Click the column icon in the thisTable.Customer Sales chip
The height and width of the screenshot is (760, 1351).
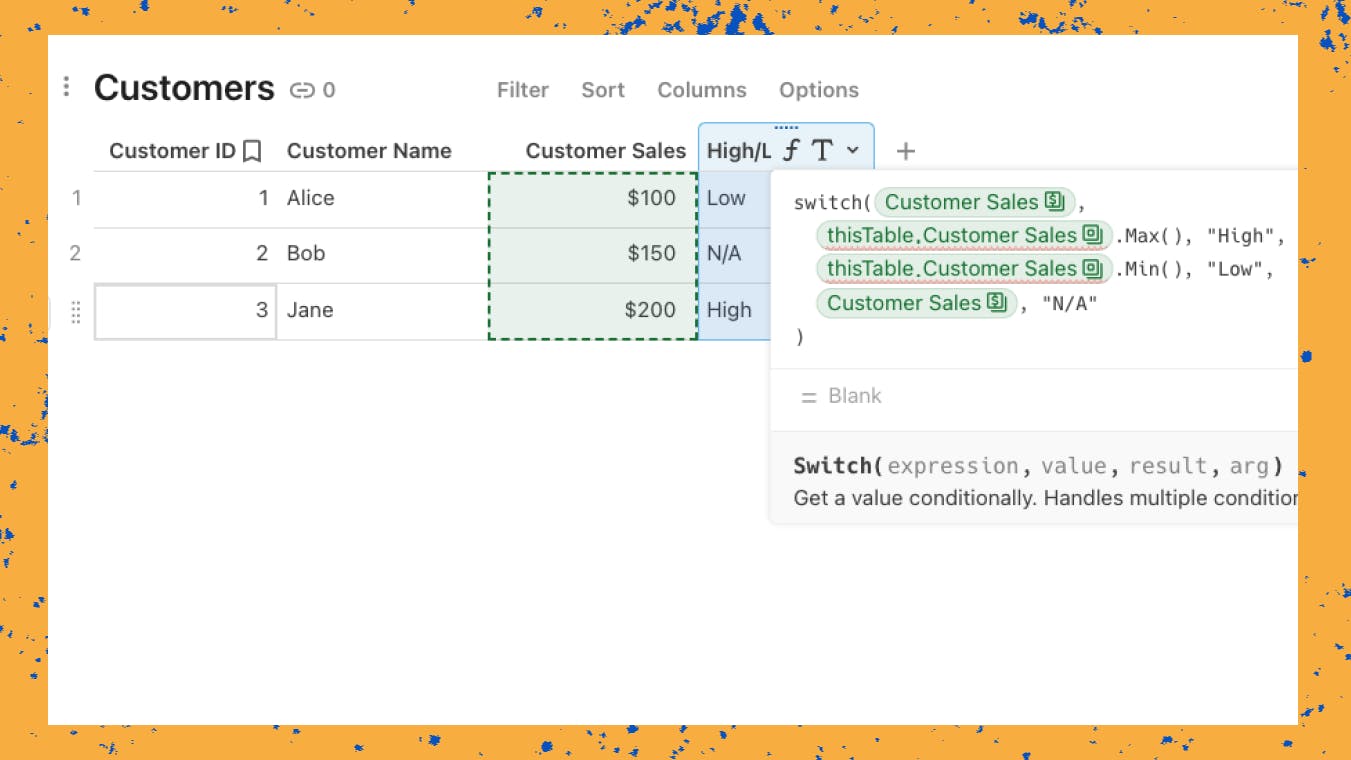pyautogui.click(x=1093, y=235)
